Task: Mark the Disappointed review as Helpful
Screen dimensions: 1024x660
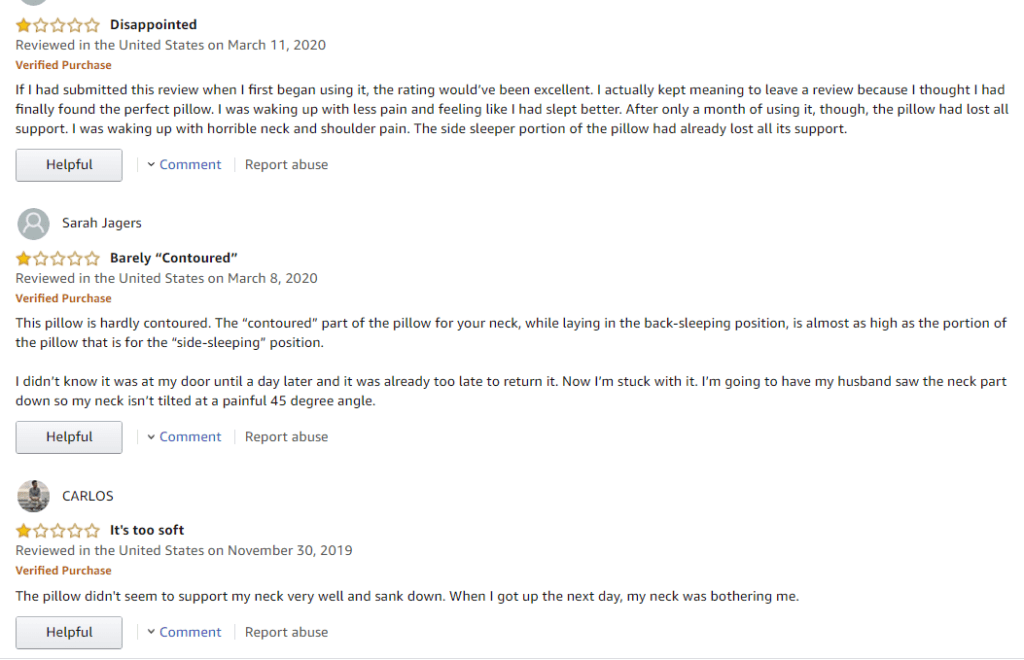Action: (69, 165)
